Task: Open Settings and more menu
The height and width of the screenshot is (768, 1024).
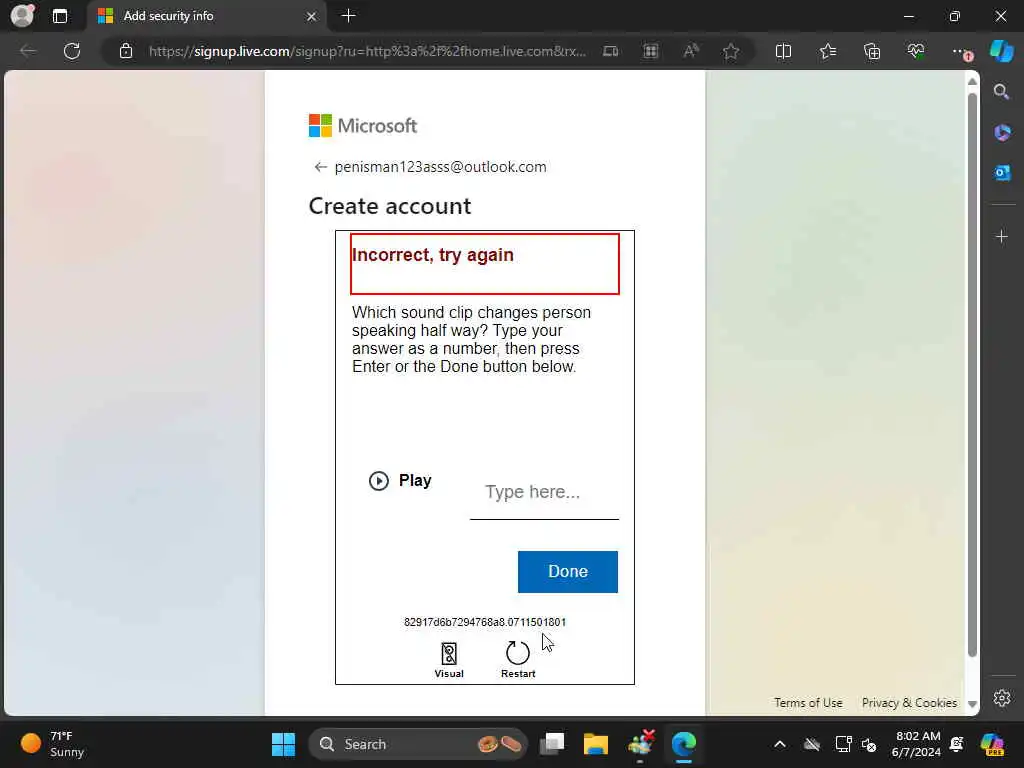Action: pyautogui.click(x=960, y=51)
